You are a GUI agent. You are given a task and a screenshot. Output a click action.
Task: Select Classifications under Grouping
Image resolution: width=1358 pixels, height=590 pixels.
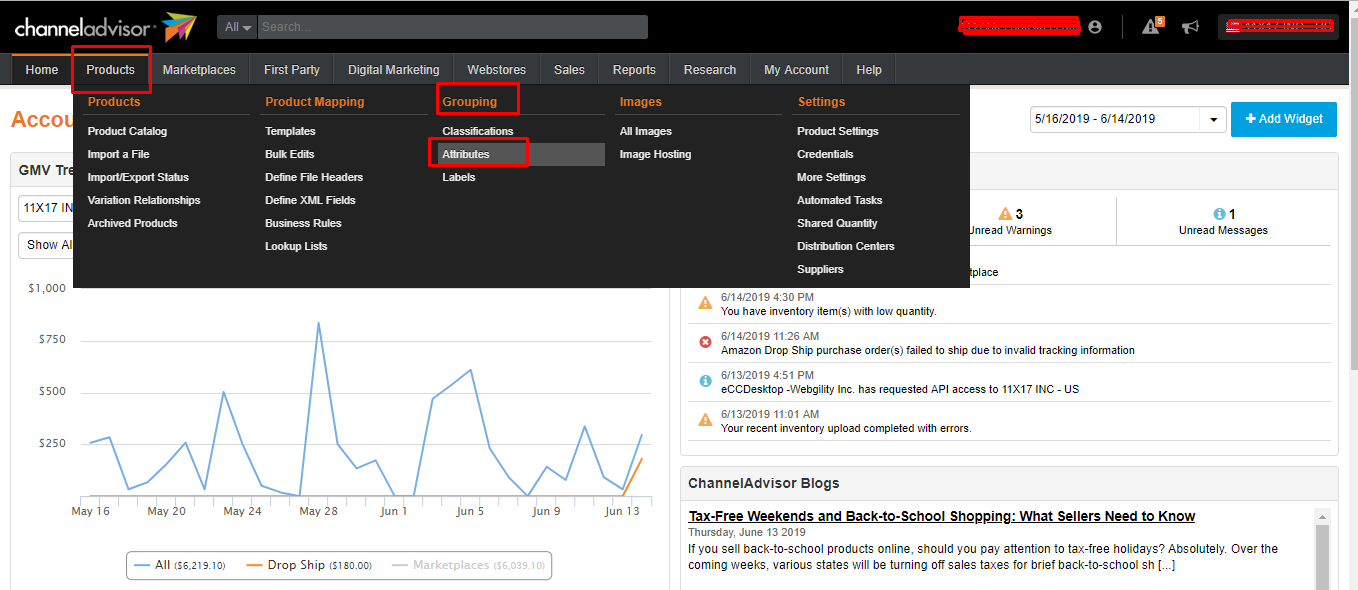tap(478, 131)
